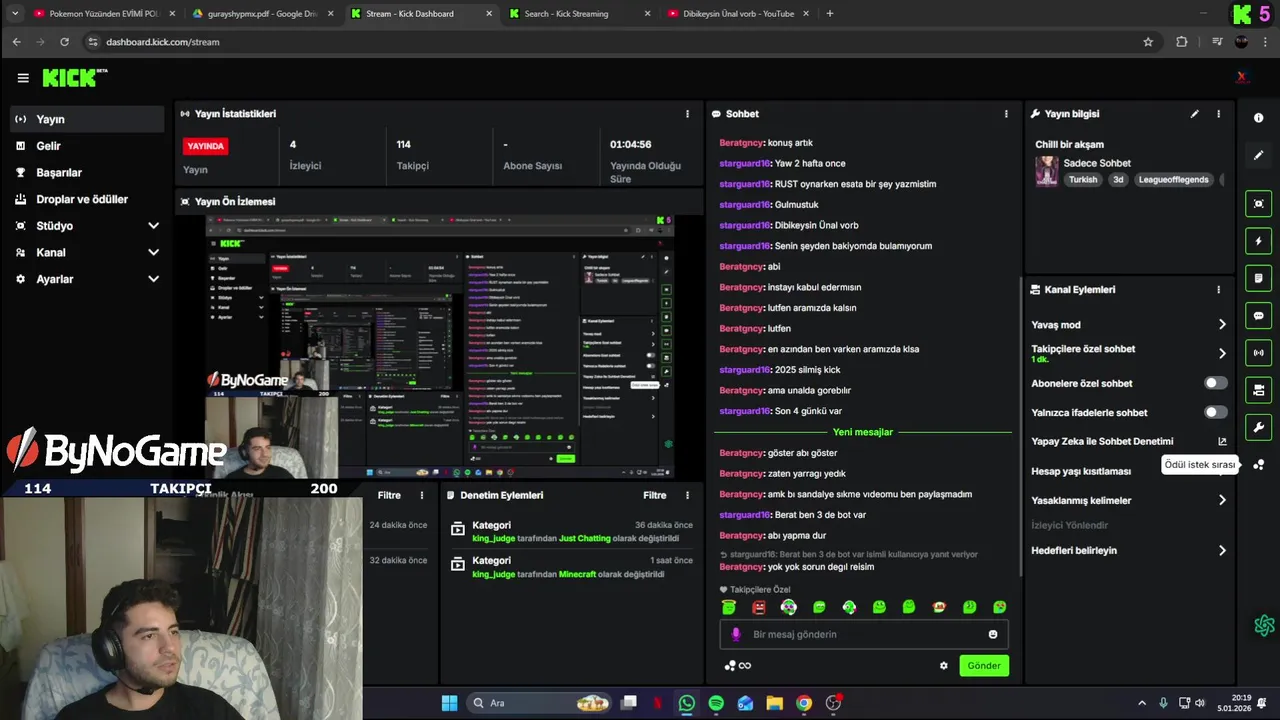
Task: Open the Ödül istek sırası icon
Action: coord(1258,465)
